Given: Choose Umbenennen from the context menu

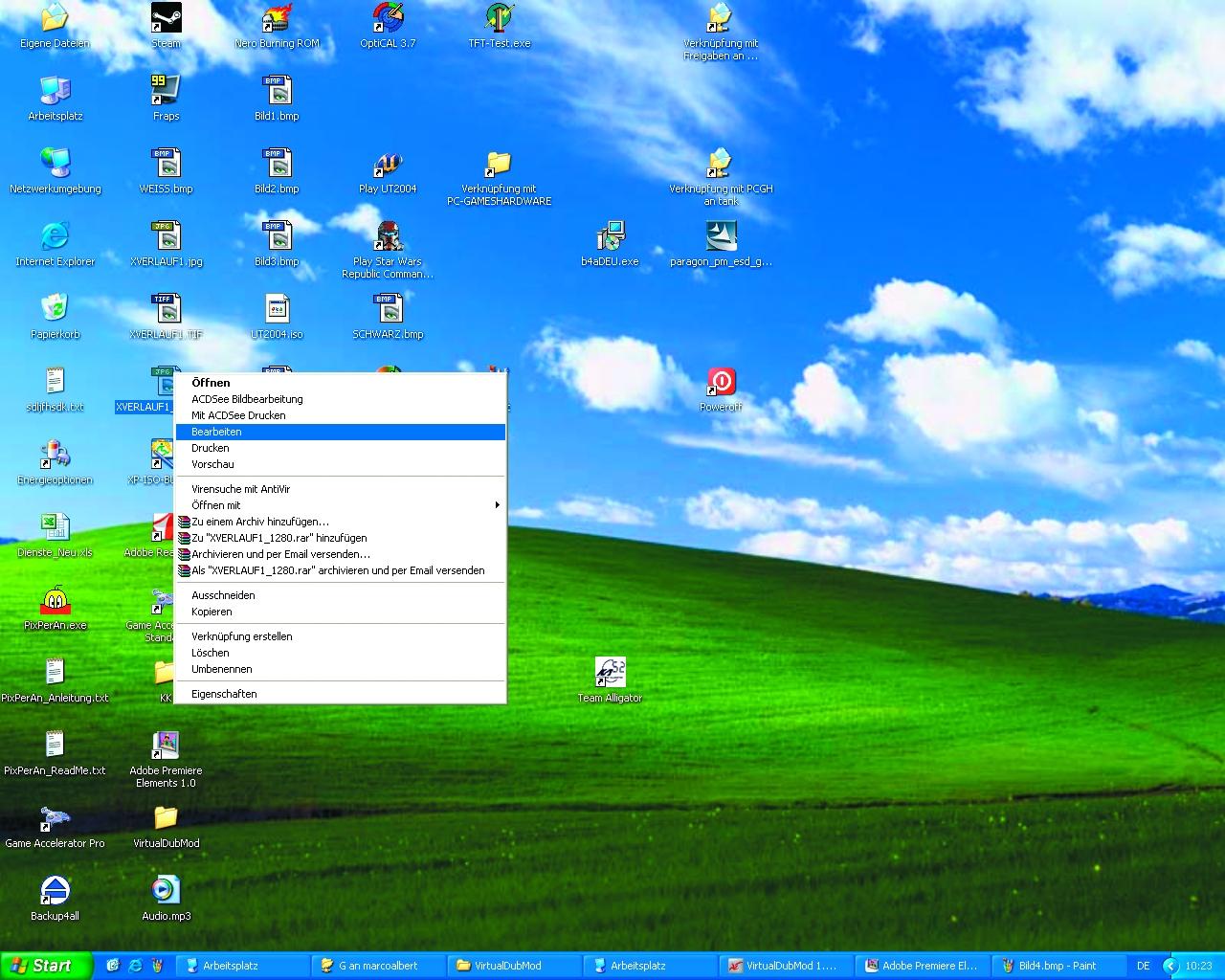Looking at the screenshot, I should tap(341, 669).
